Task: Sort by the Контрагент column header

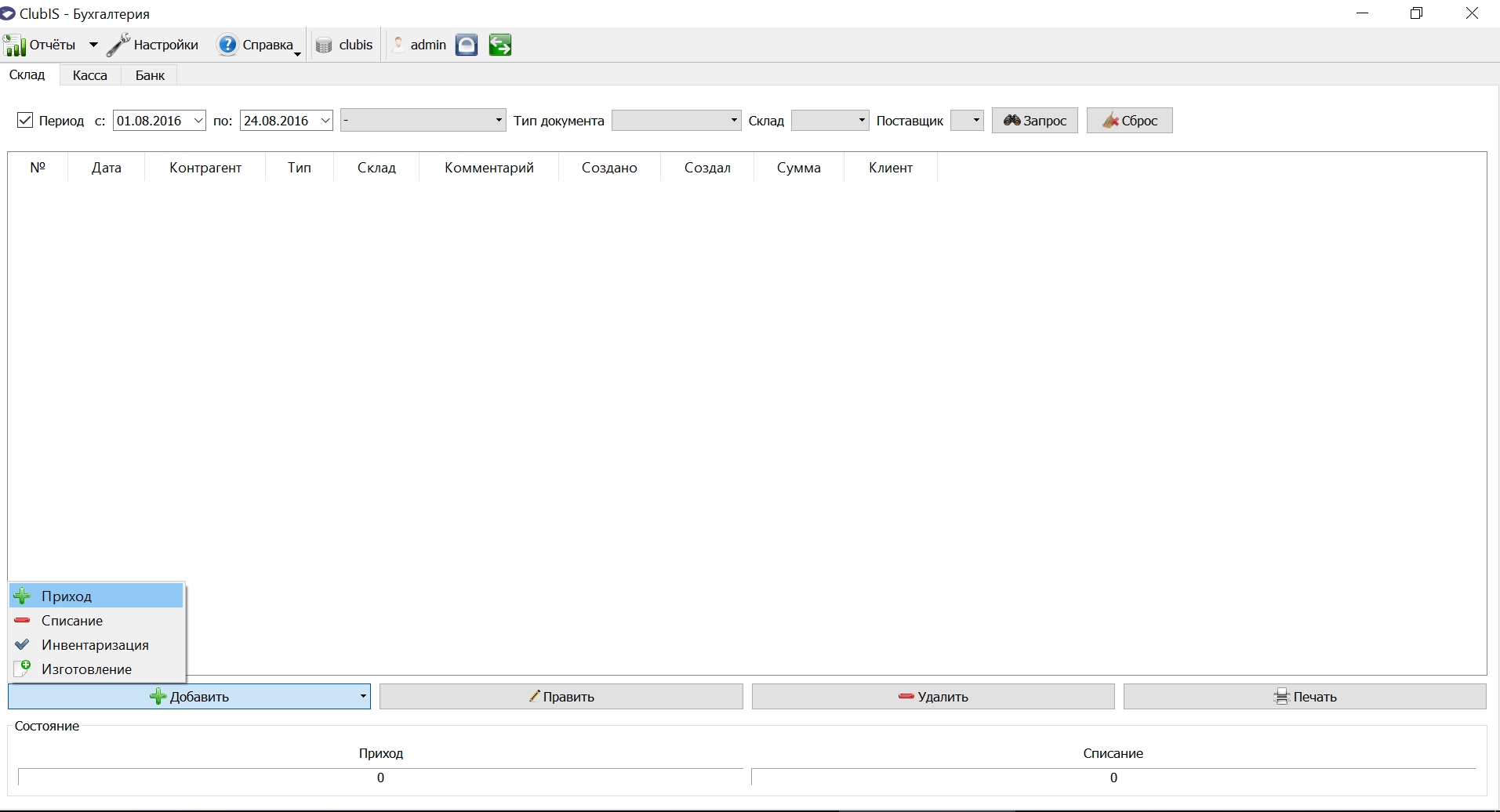Action: coord(205,168)
